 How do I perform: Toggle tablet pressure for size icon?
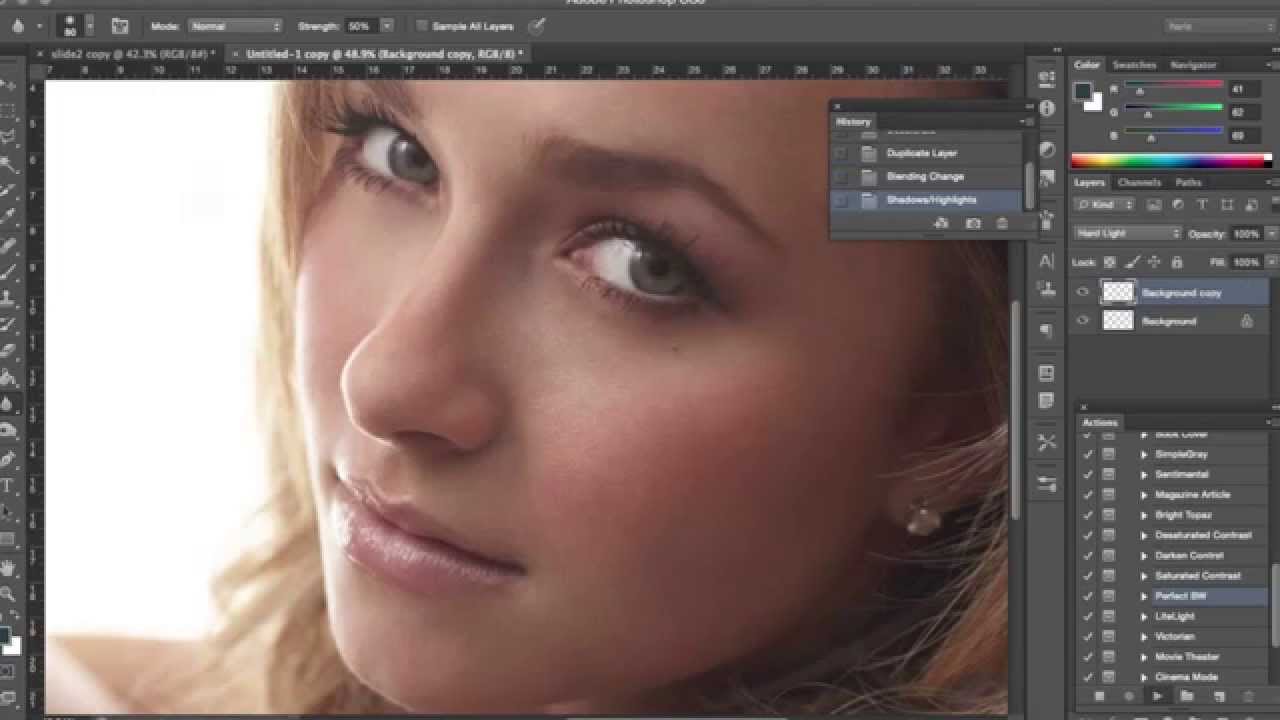pos(537,26)
